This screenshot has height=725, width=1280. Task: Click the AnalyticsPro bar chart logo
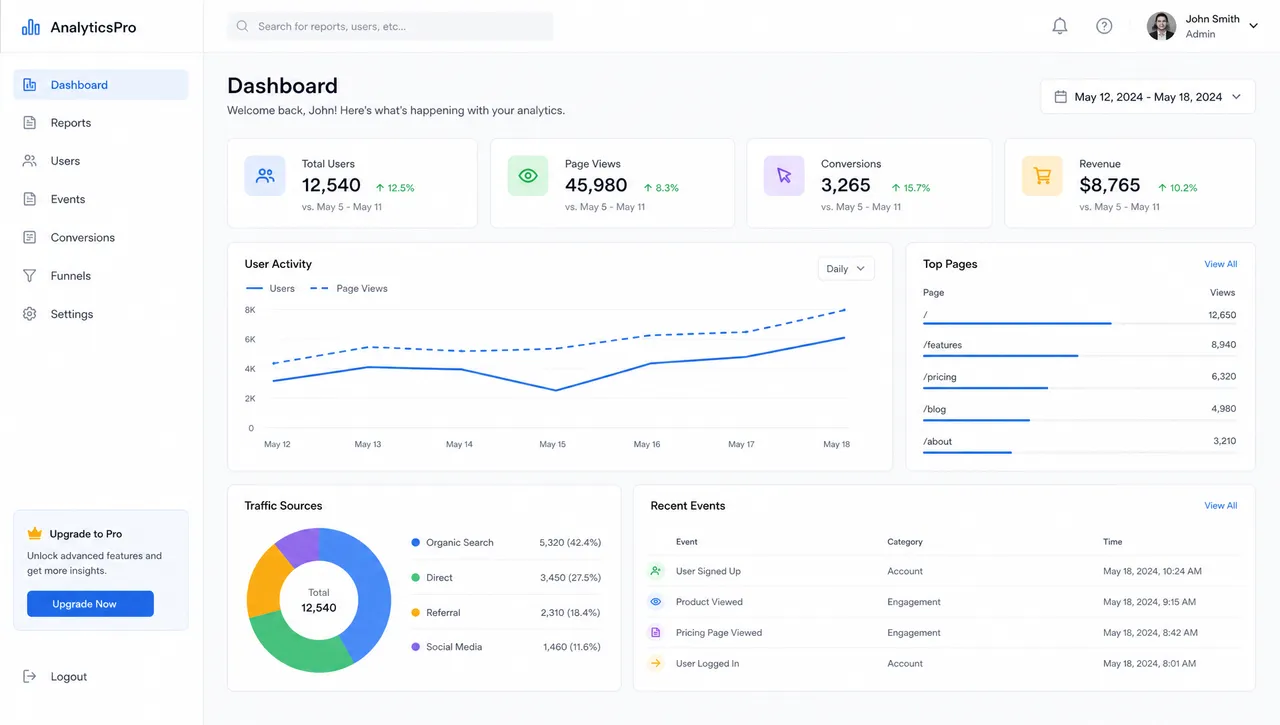point(31,27)
